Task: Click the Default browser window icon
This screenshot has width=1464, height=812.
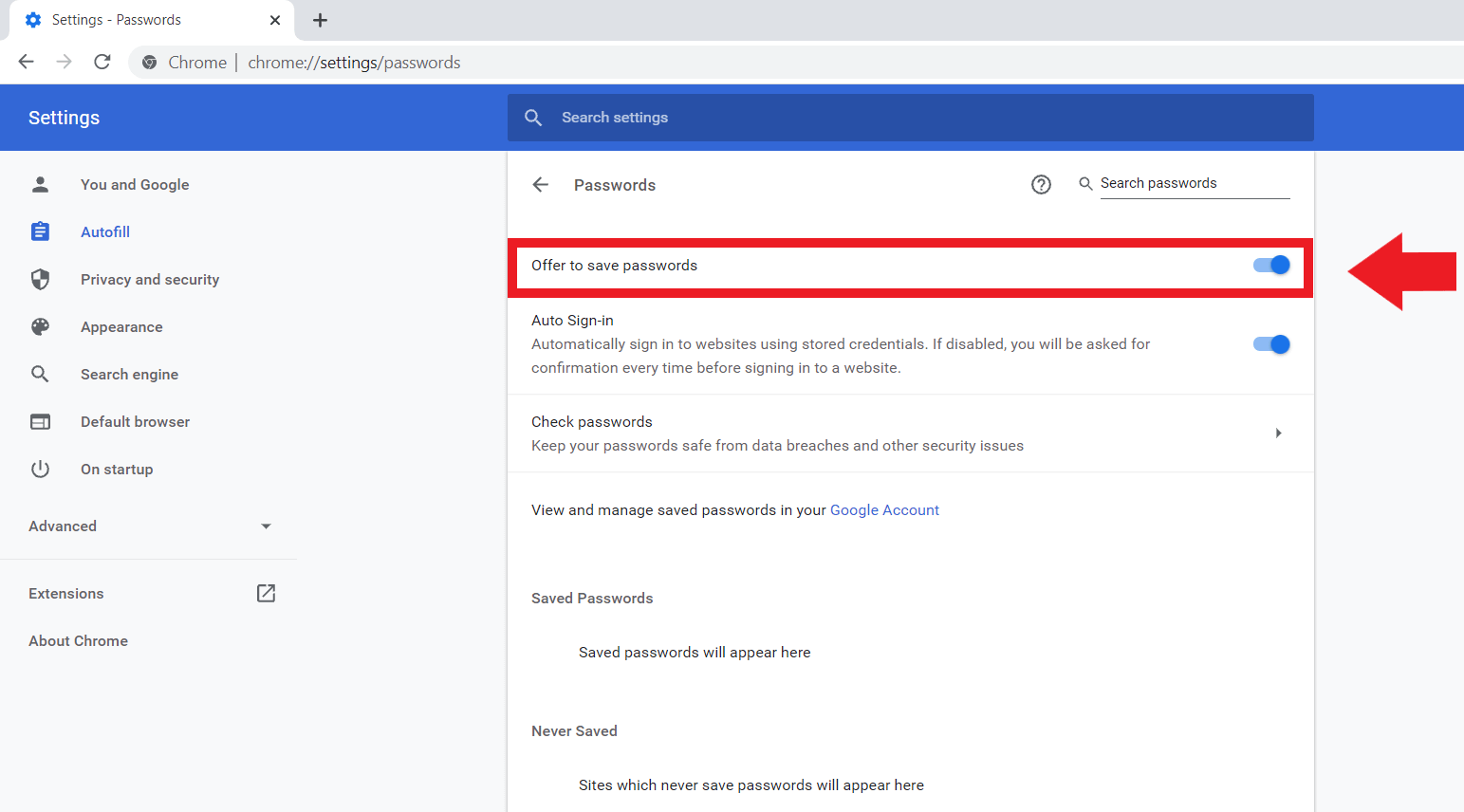Action: point(40,421)
